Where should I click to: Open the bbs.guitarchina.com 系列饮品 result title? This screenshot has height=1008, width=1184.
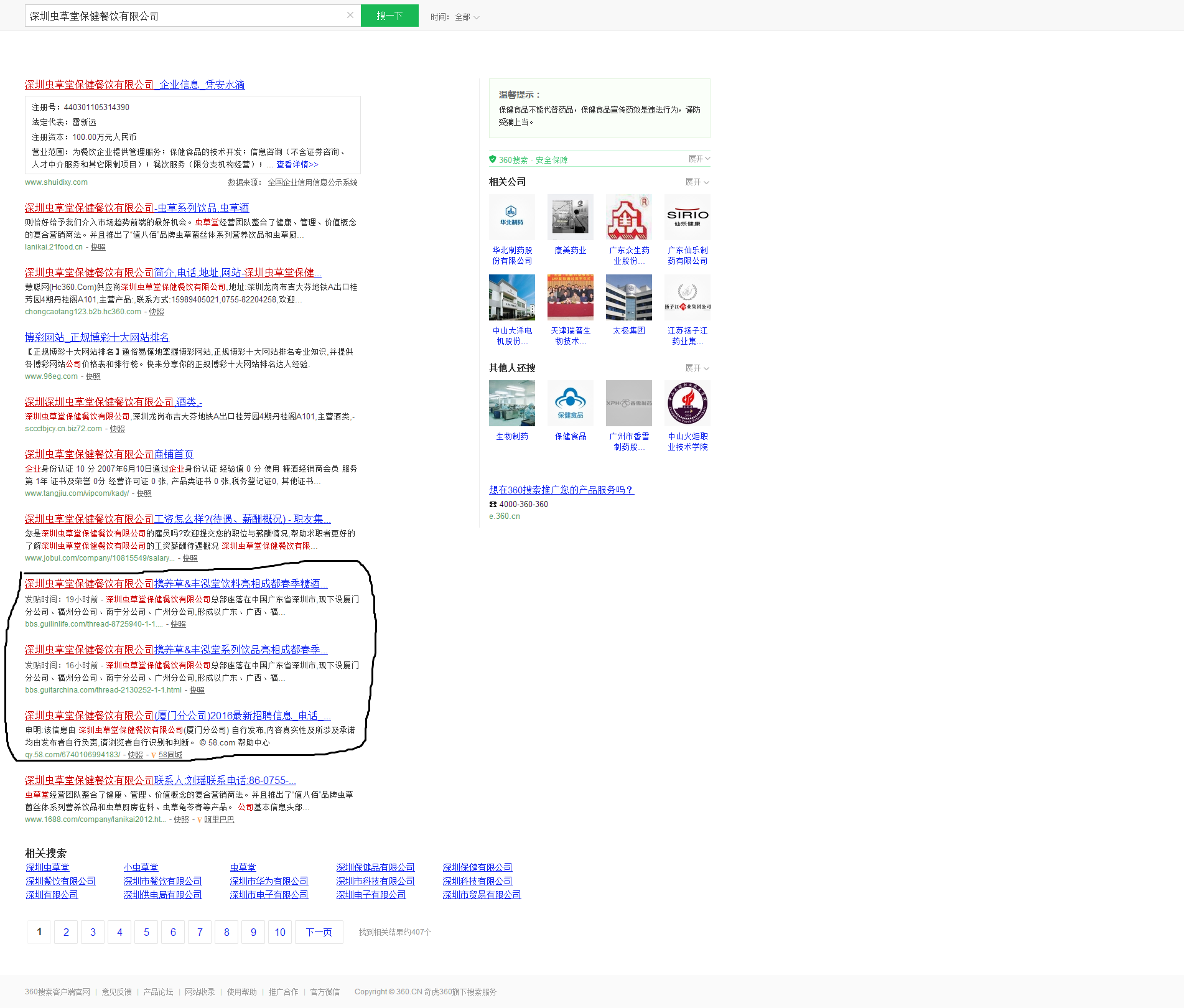pos(176,650)
